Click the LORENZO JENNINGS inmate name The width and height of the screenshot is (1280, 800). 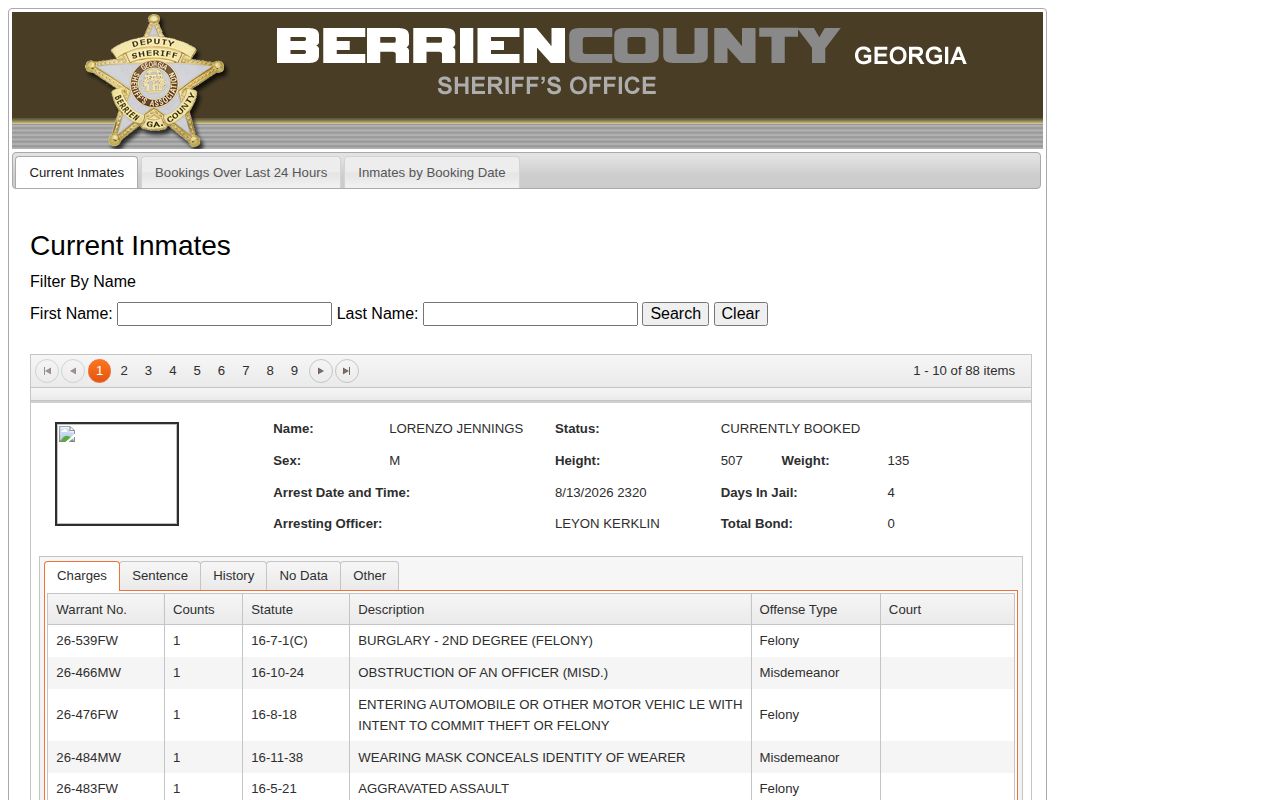(456, 429)
